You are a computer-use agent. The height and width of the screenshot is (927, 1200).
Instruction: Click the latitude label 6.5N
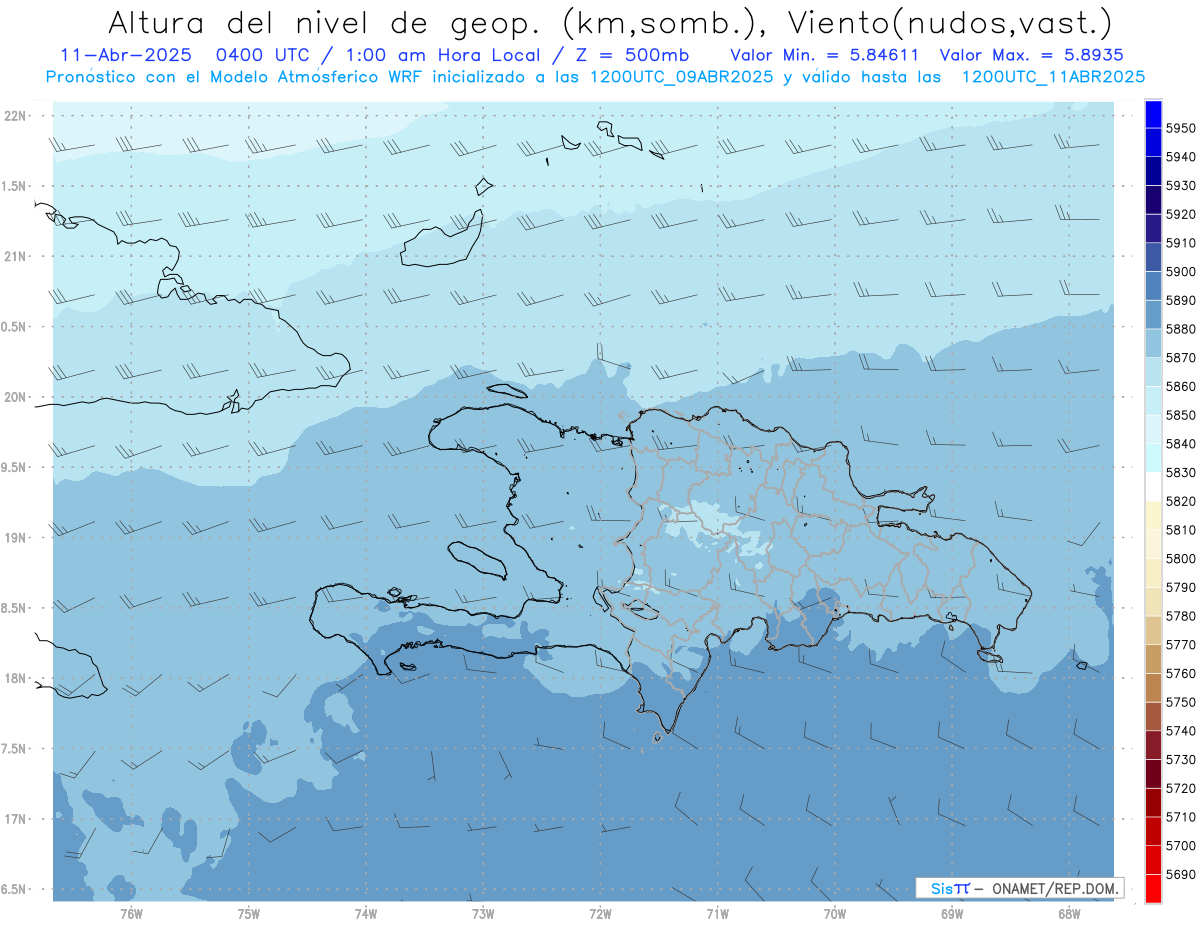pyautogui.click(x=15, y=890)
